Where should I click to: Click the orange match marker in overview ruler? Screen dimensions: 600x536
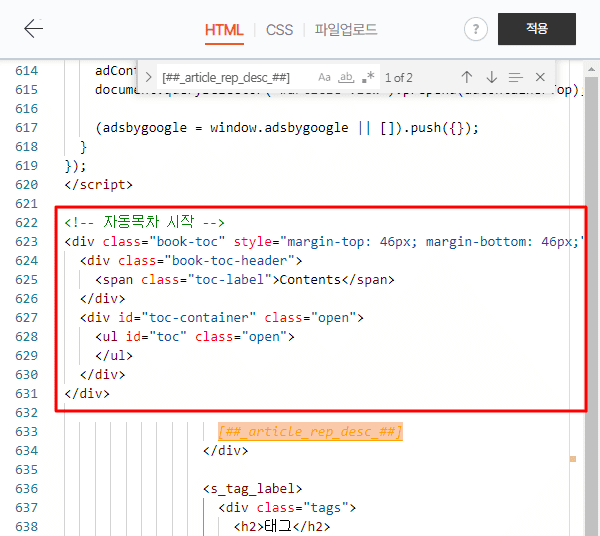pyautogui.click(x=573, y=459)
